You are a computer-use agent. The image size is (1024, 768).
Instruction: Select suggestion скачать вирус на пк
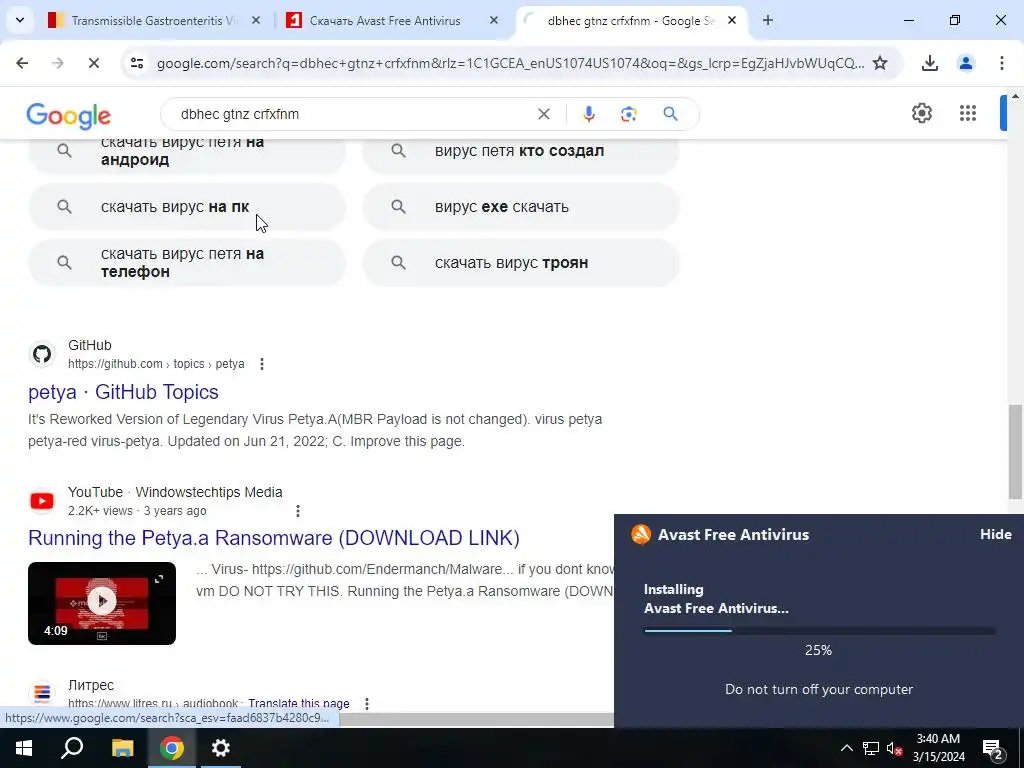coord(187,207)
